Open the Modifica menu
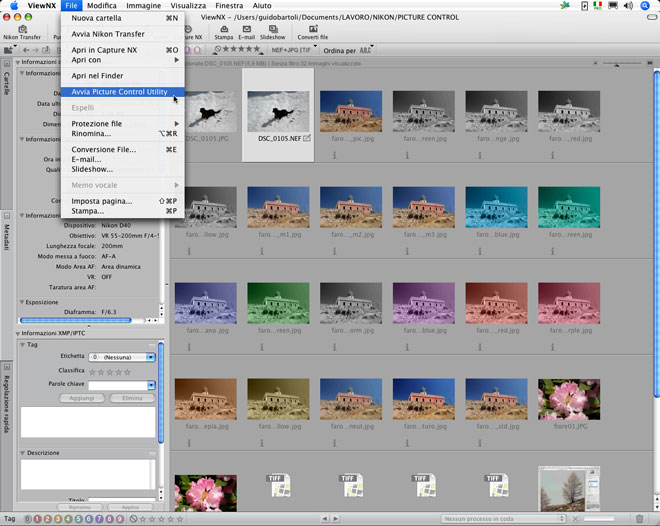Viewport: 660px width, 526px height. click(x=101, y=5)
